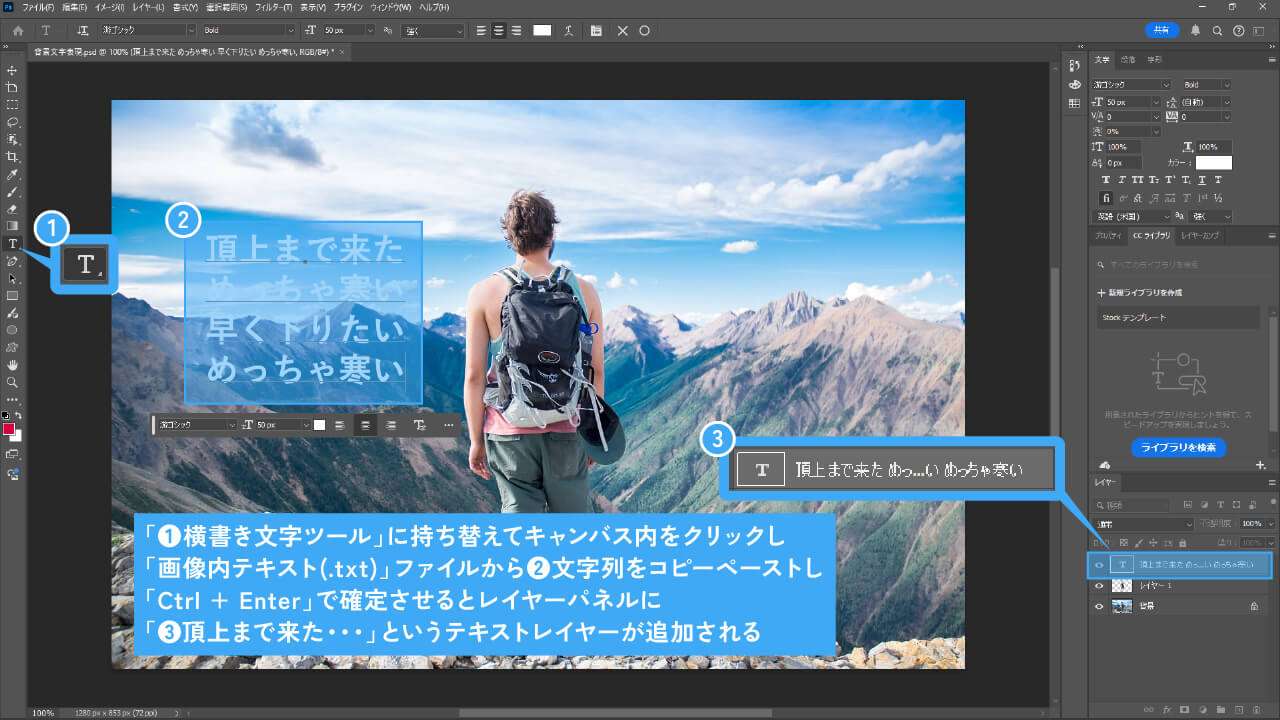Toggle text orientation in options bar

pos(82,31)
